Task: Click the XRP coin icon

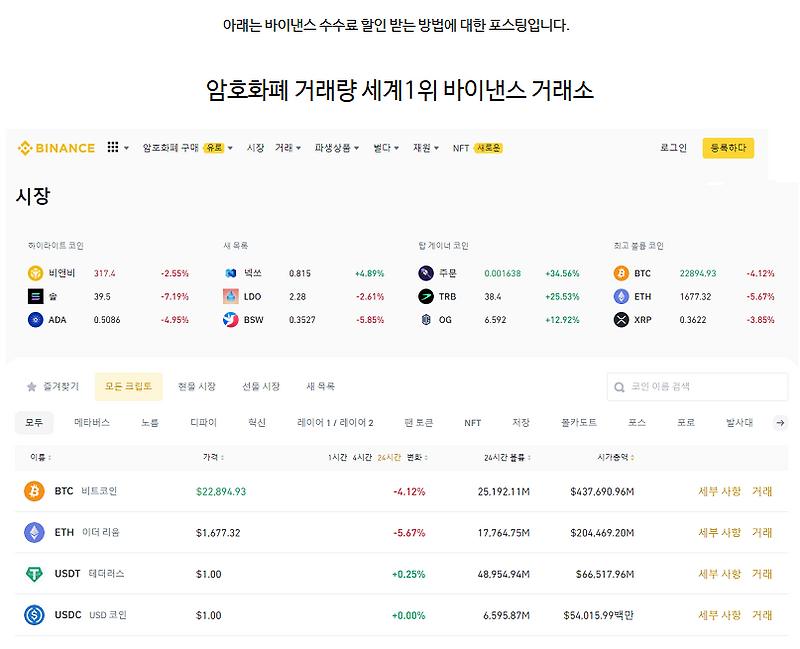Action: (x=621, y=320)
